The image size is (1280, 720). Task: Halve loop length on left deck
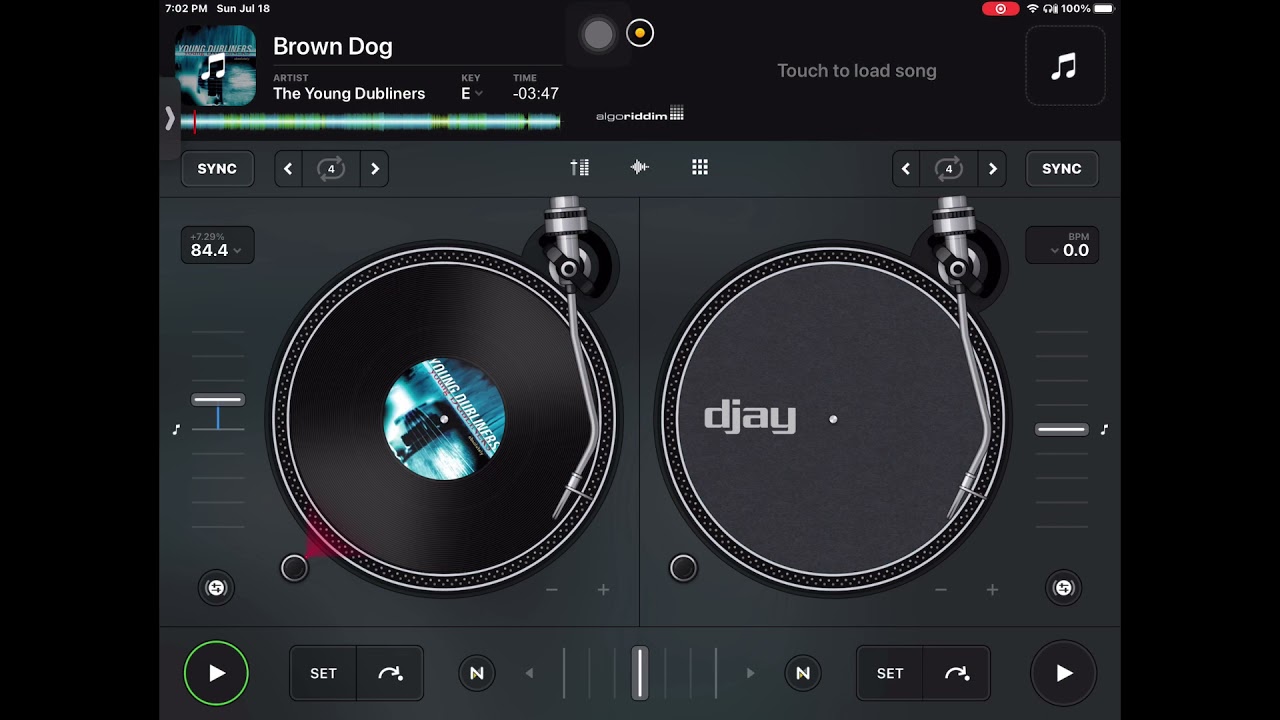click(288, 169)
